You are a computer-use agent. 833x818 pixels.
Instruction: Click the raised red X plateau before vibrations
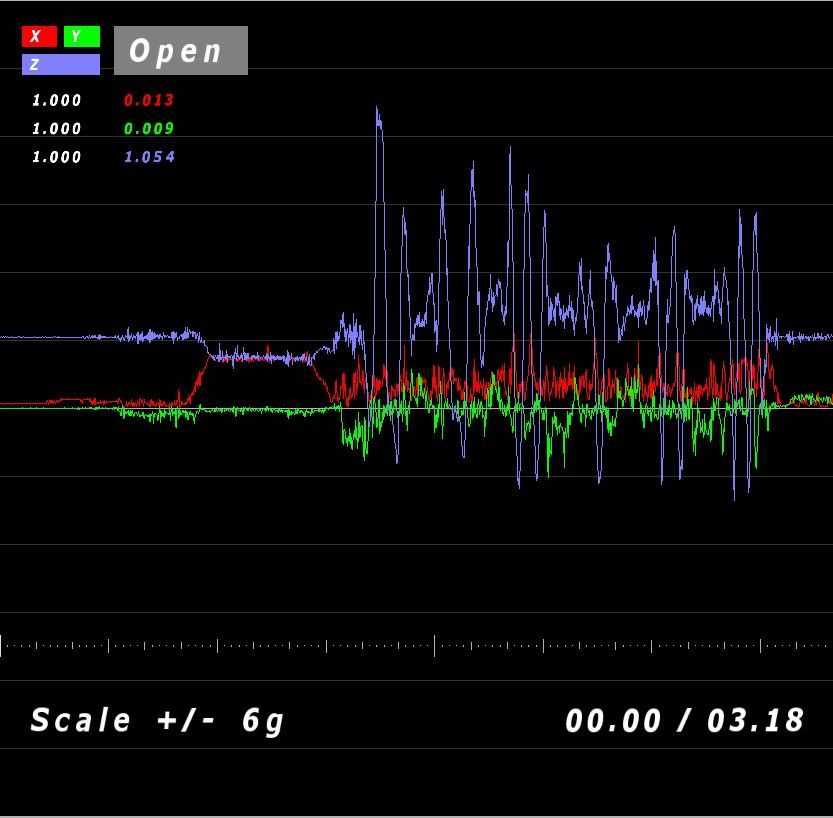coord(260,356)
